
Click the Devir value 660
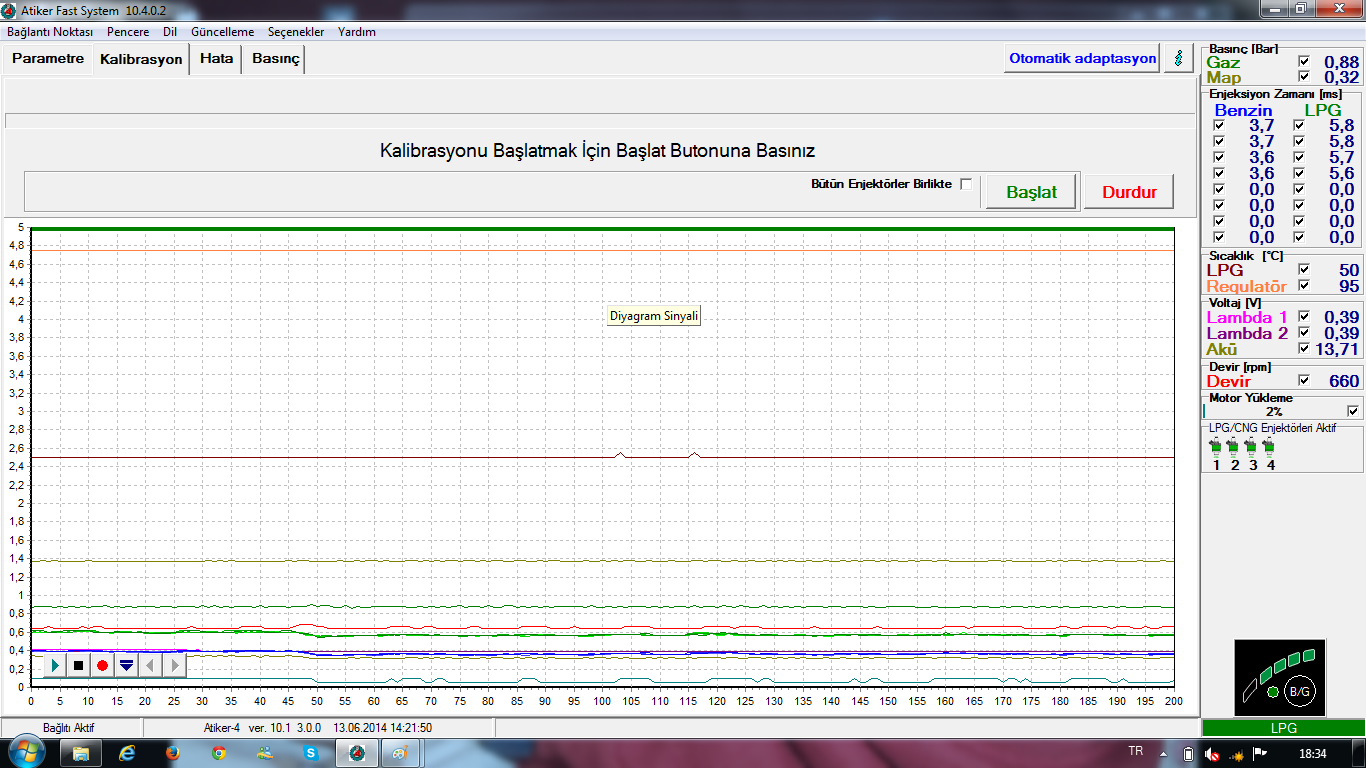click(1343, 381)
